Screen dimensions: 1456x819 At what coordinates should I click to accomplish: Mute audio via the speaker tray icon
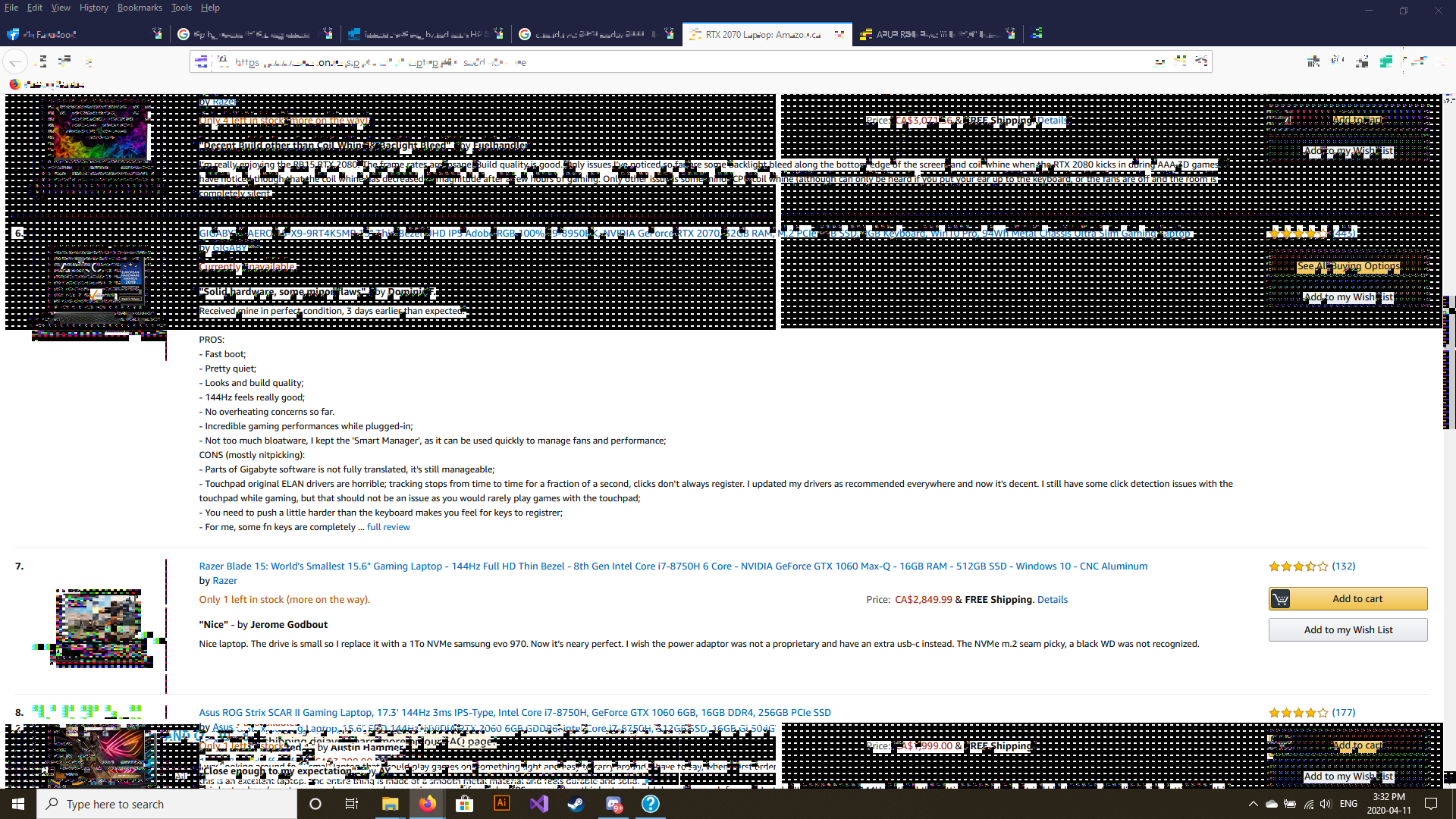1325,805
